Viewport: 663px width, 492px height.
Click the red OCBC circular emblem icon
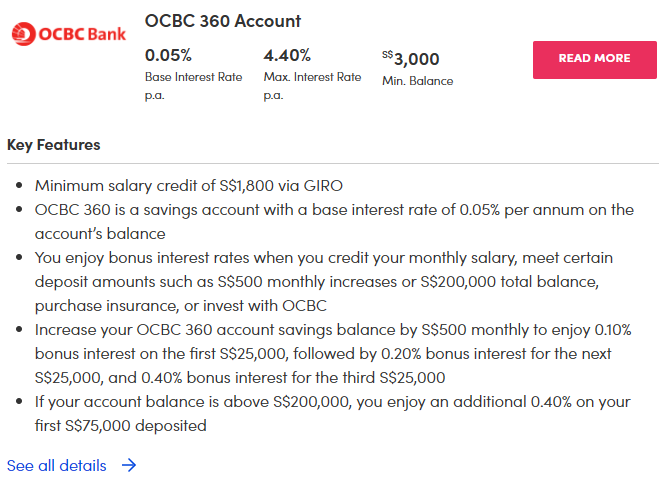click(x=23, y=34)
